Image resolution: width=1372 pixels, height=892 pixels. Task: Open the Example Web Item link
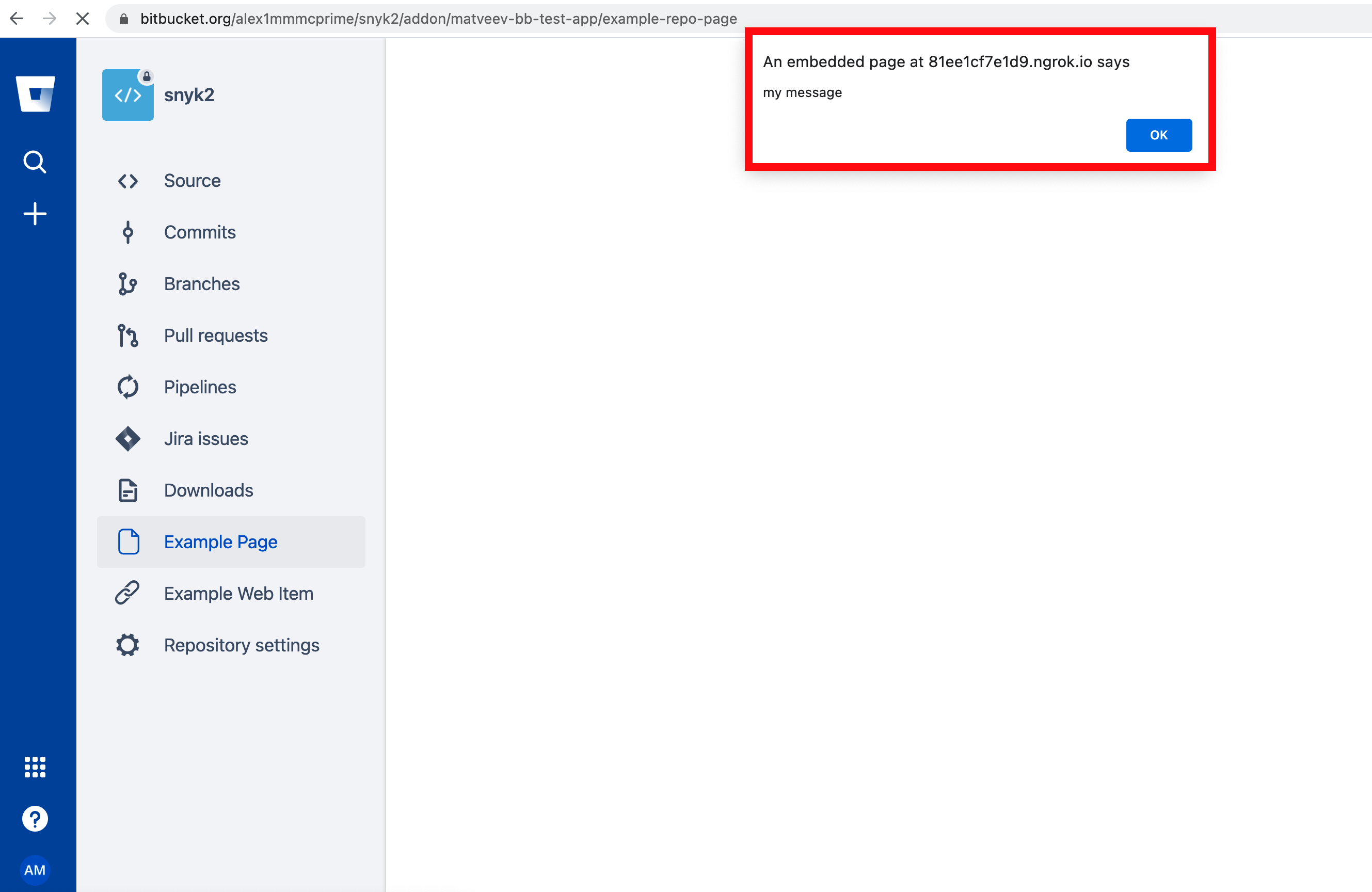(x=231, y=593)
